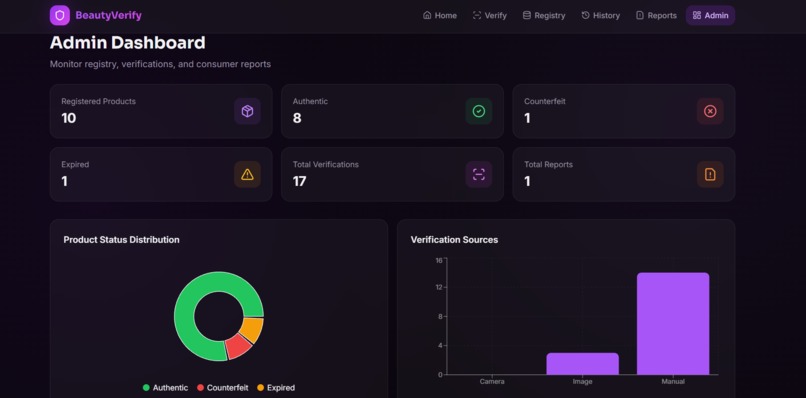The height and width of the screenshot is (398, 806).
Task: Select the Admin nav tab
Action: 710,15
